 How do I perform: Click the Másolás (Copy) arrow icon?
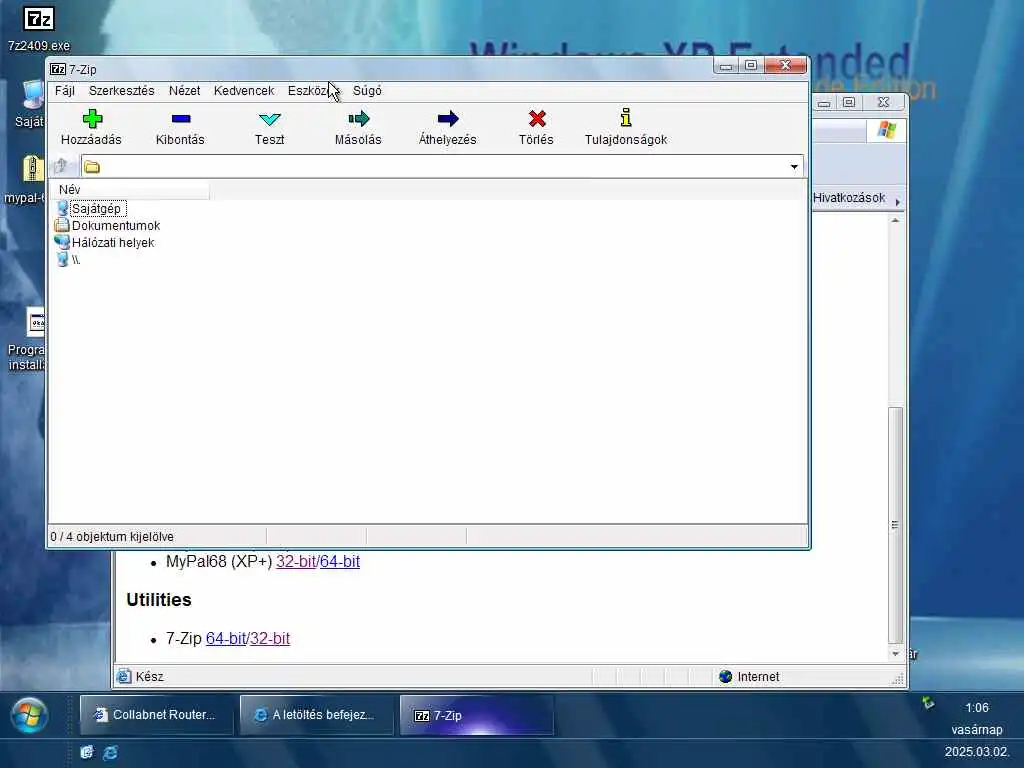pyautogui.click(x=359, y=118)
